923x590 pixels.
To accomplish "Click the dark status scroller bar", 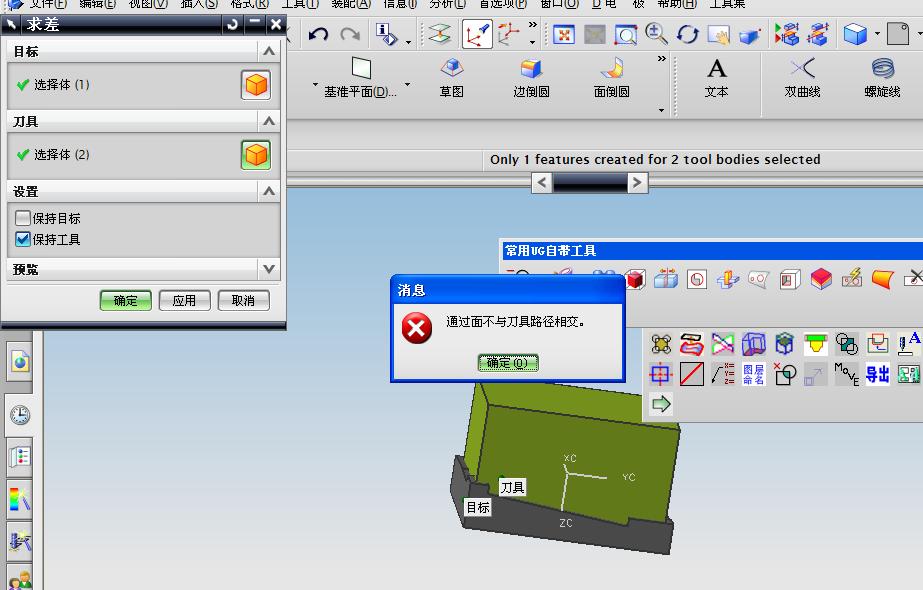I will click(x=589, y=183).
